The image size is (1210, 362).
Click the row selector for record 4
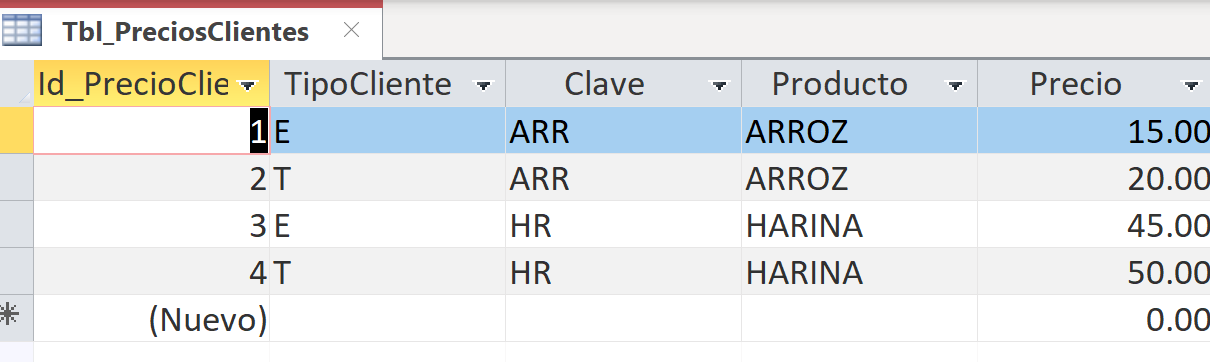[x=16, y=272]
